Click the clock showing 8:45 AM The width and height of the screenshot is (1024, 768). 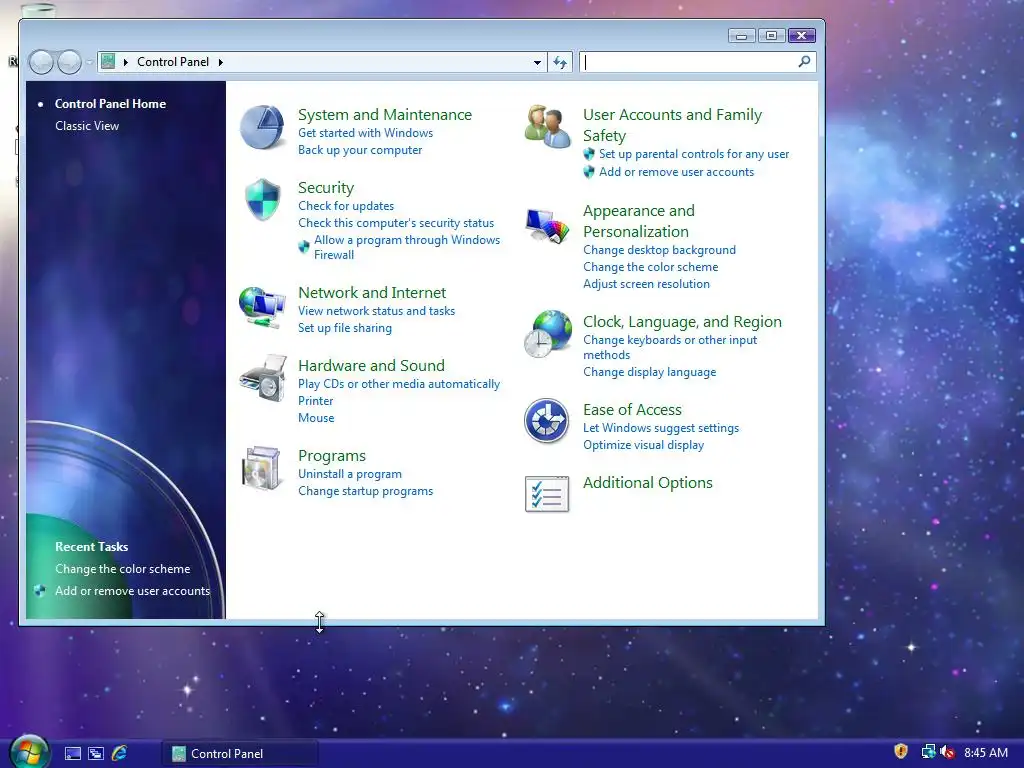[x=985, y=753]
